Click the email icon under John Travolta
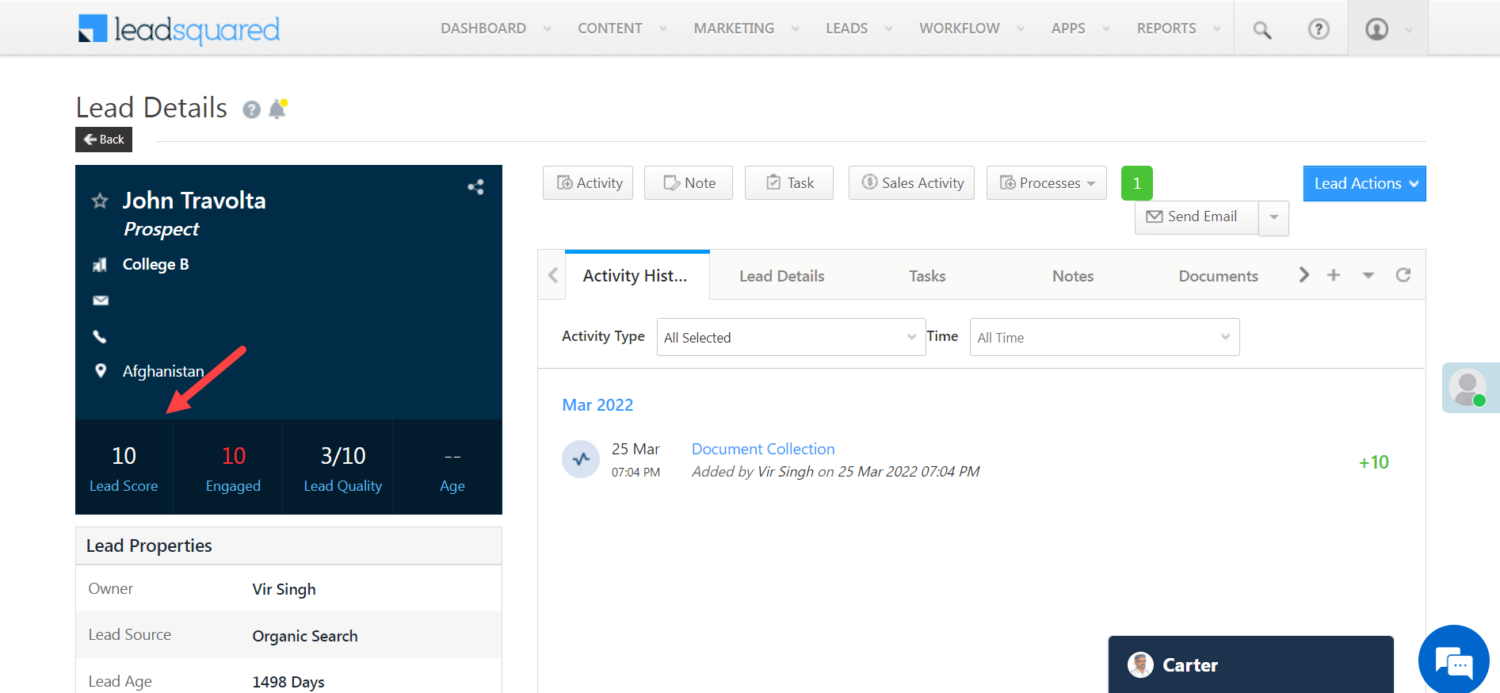Viewport: 1500px width, 693px height. (100, 300)
